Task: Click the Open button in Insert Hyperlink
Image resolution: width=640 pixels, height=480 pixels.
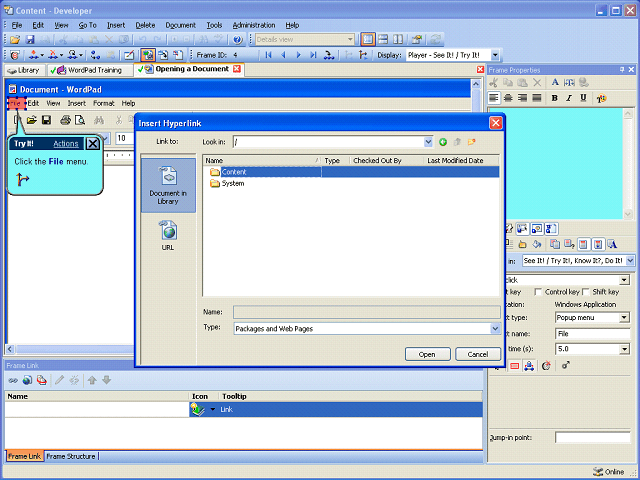Action: coord(427,354)
